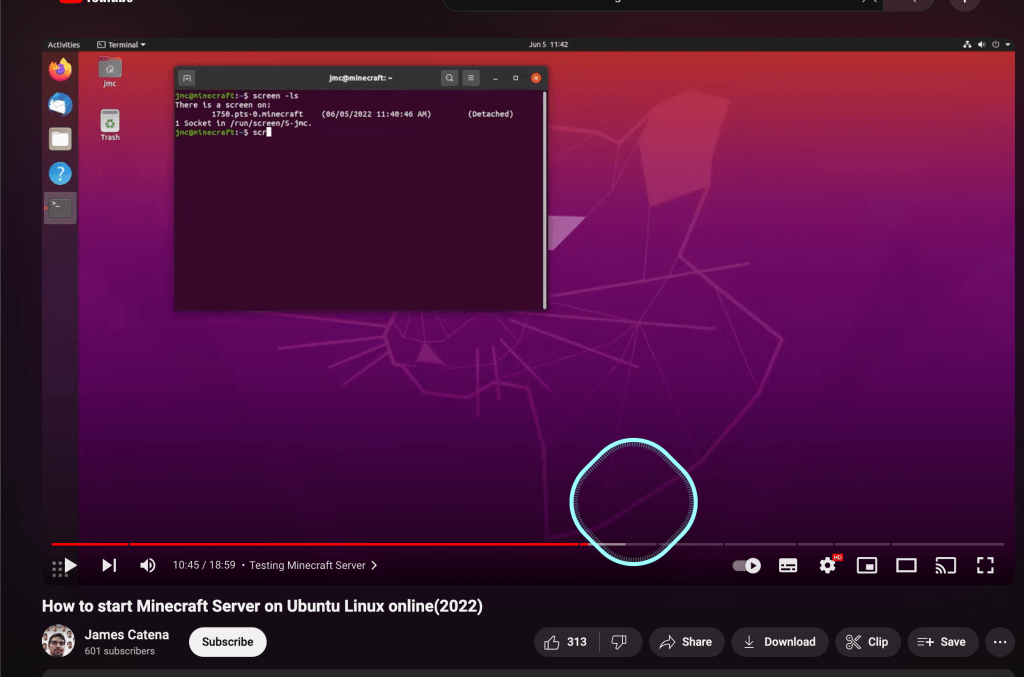This screenshot has height=677, width=1024.
Task: Click the network status icon
Action: coord(967,44)
